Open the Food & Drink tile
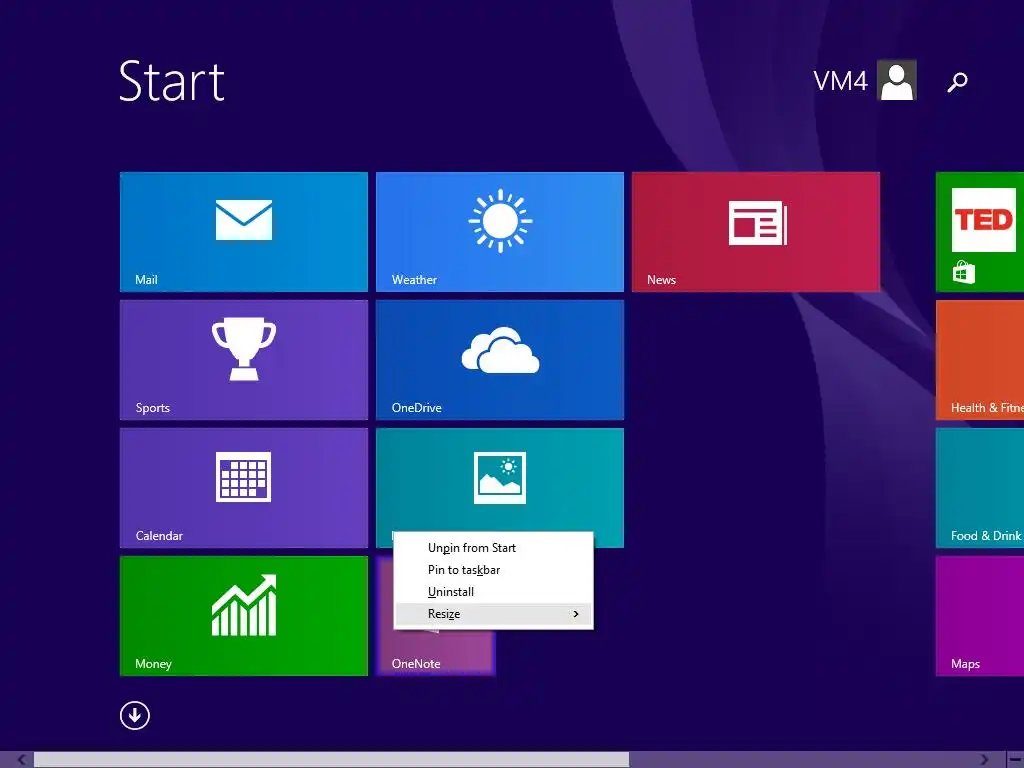Screen dimensions: 1024x768 (980, 488)
